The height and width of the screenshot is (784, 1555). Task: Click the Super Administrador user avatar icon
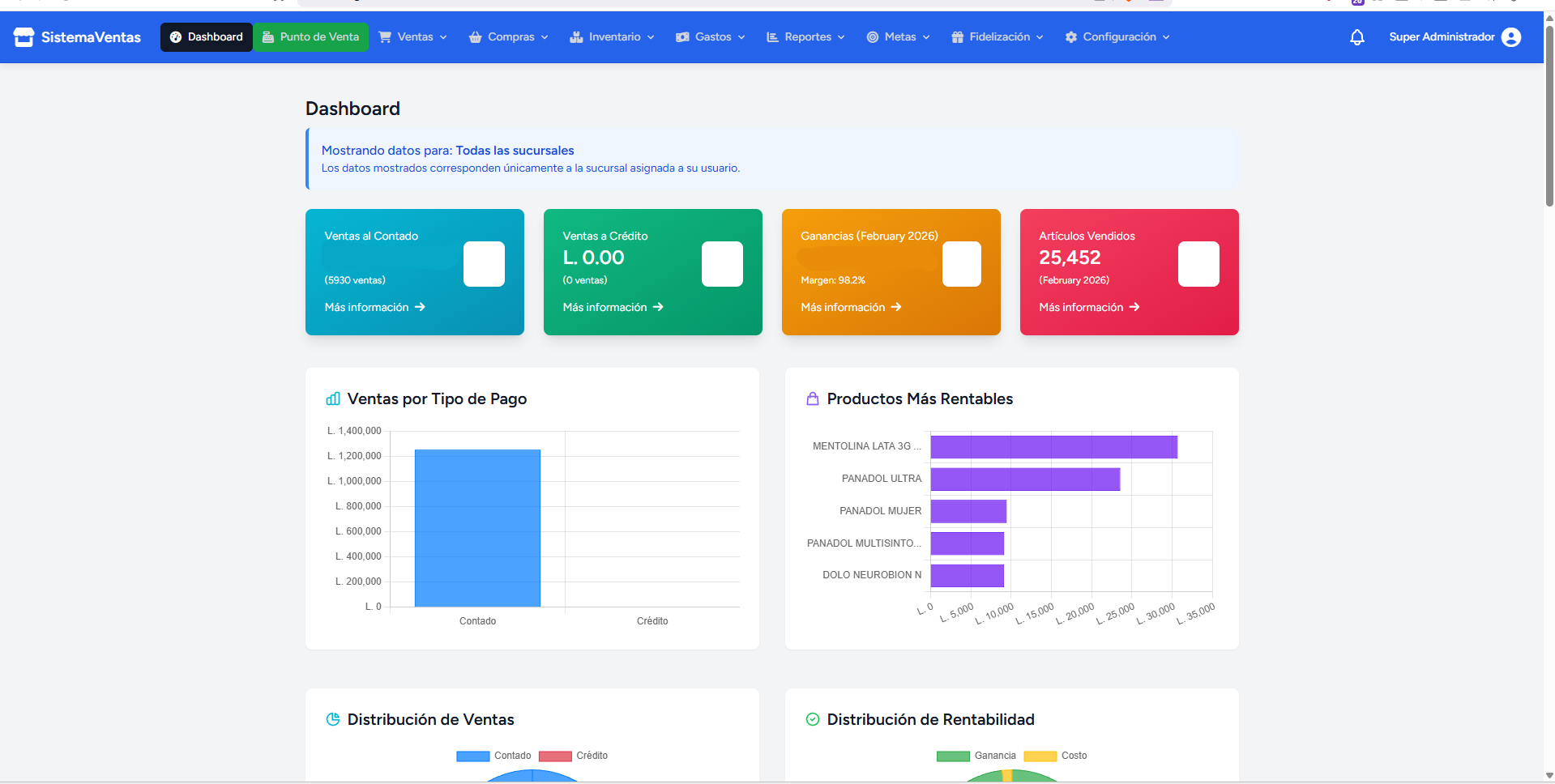(x=1510, y=37)
